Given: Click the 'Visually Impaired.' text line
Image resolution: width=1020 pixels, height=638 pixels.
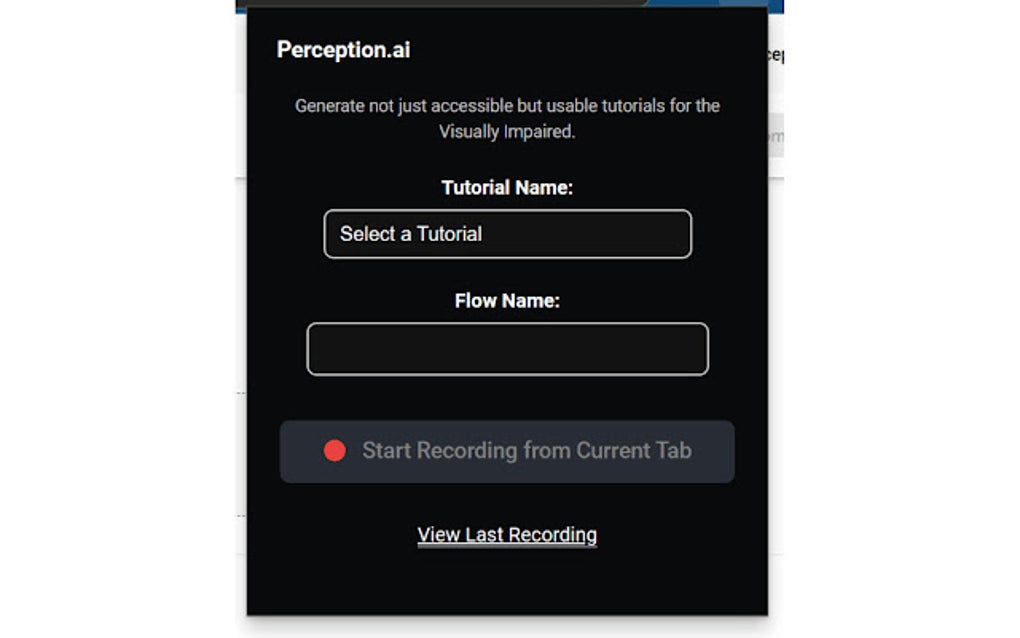Looking at the screenshot, I should [x=507, y=131].
